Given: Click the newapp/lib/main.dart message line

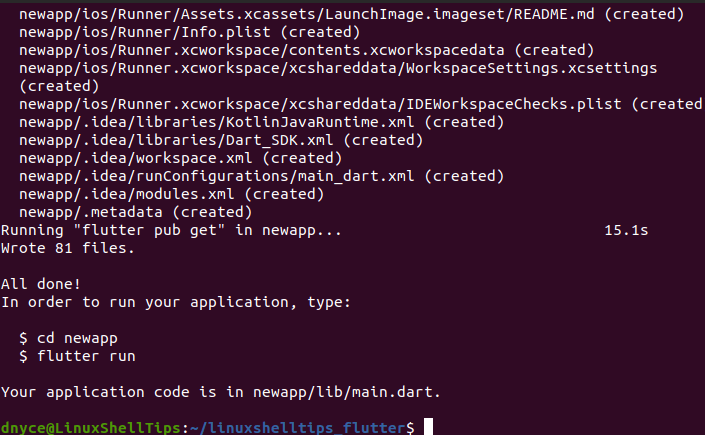Looking at the screenshot, I should coord(221,392).
